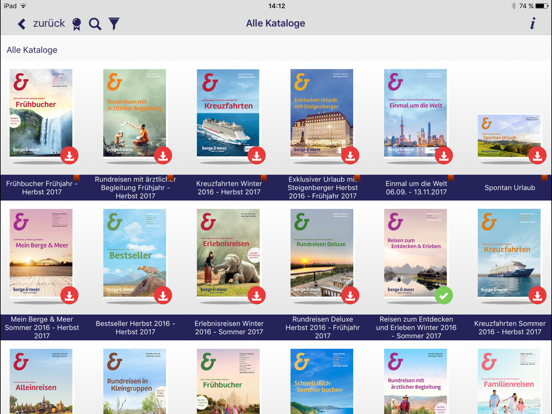Open the Rundreisen in Kleingruppen cover
This screenshot has height=414, width=552.
(x=134, y=381)
